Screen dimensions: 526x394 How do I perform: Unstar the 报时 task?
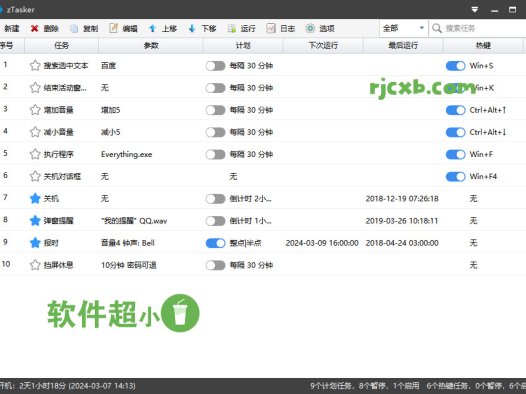pos(35,243)
